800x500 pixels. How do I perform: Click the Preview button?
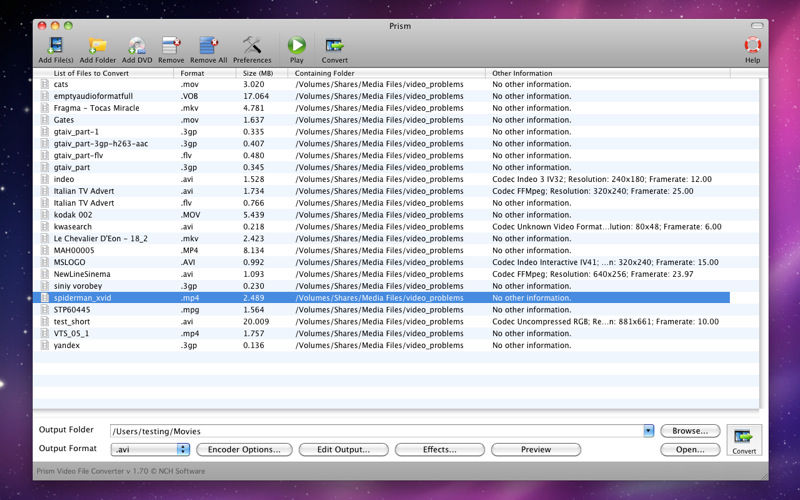point(536,449)
